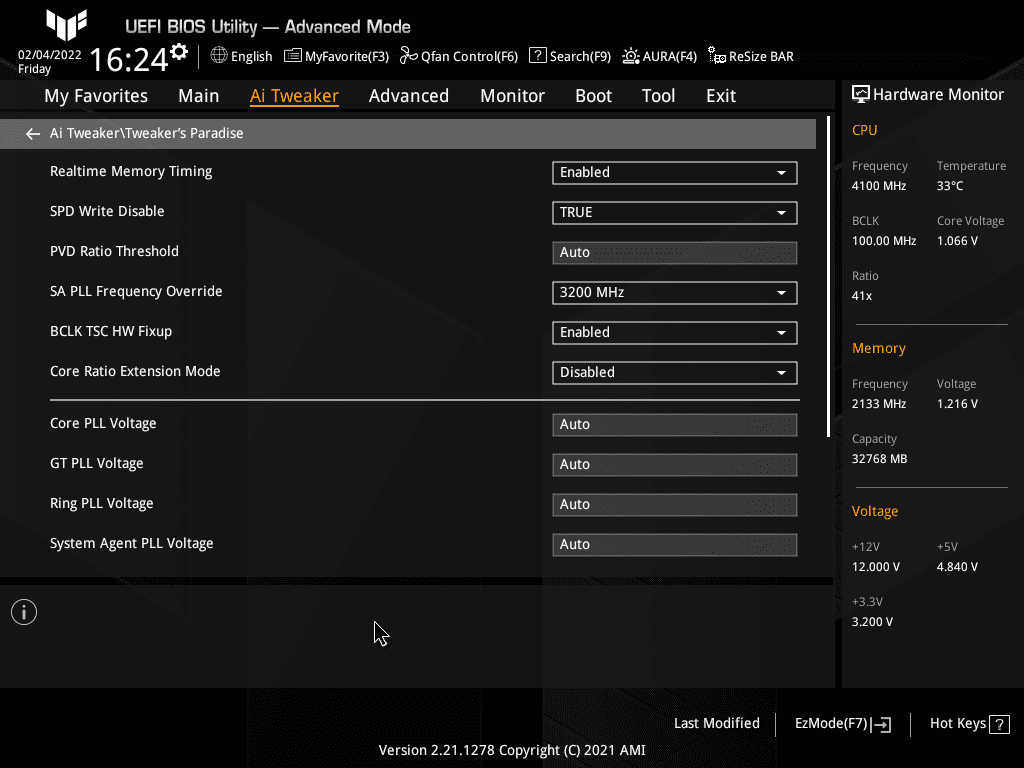Switch to My Favorites tab
Image resolution: width=1024 pixels, height=768 pixels.
point(96,96)
